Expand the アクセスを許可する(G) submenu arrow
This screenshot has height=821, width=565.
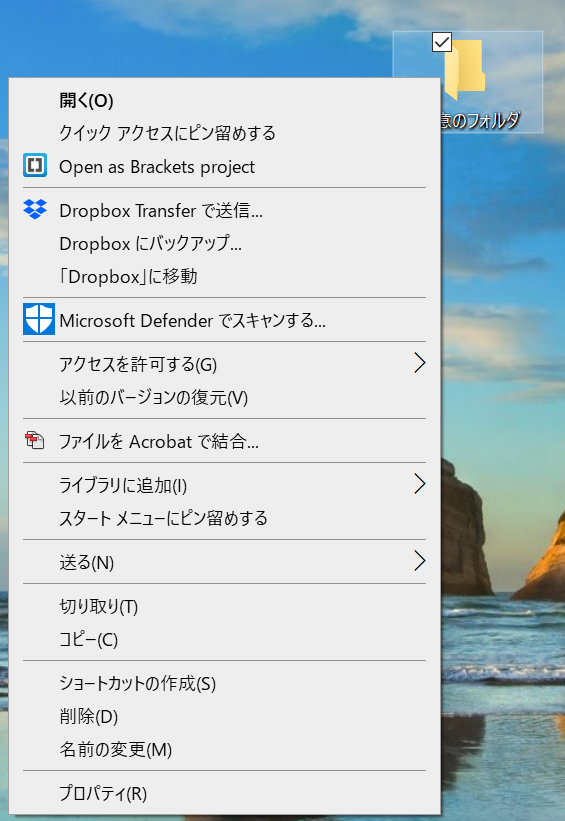(419, 363)
